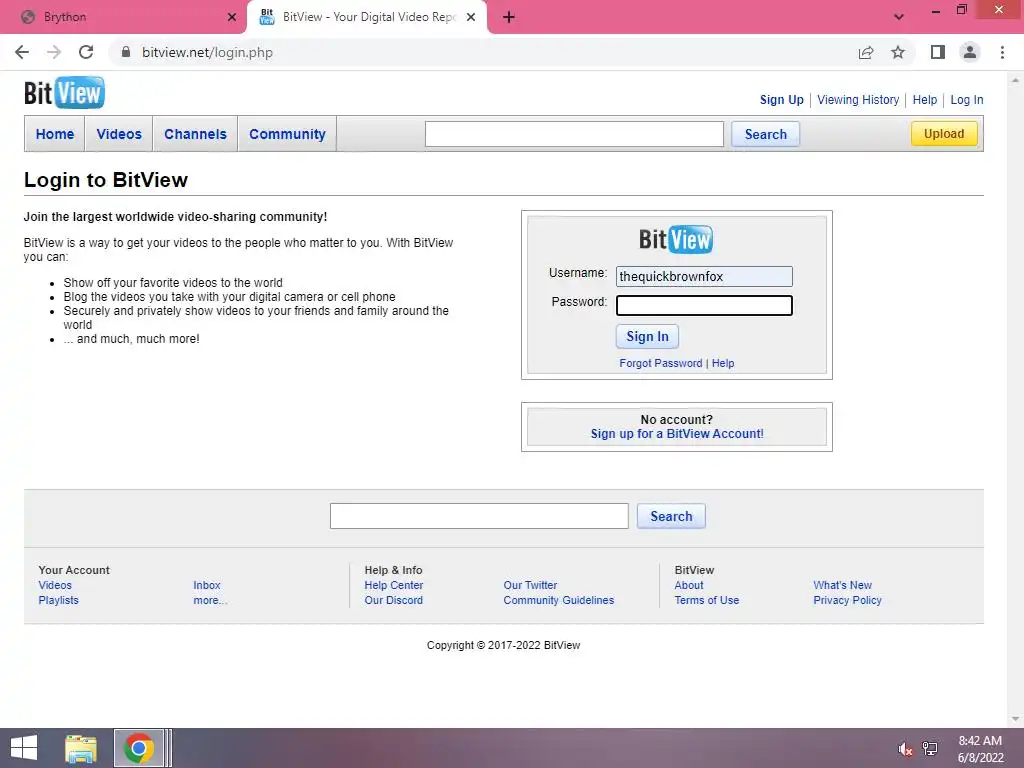Focus the top search input field
This screenshot has height=768, width=1024.
click(x=574, y=134)
